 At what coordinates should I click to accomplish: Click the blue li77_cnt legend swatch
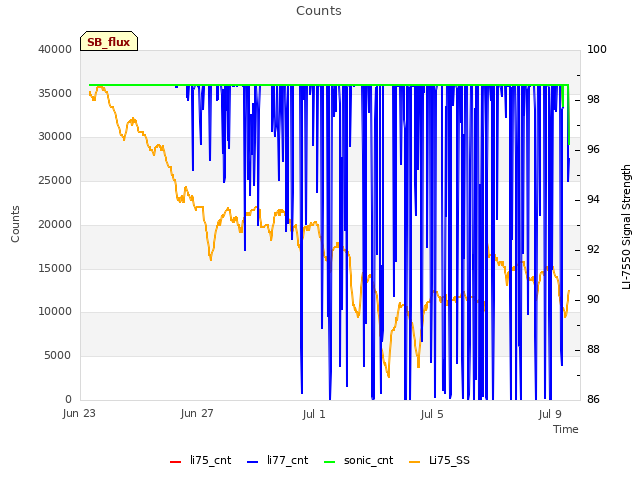click(253, 462)
